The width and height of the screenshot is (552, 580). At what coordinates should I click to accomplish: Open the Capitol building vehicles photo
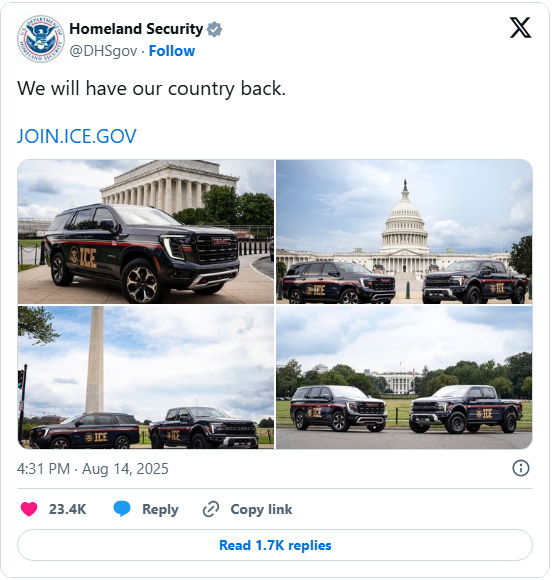pos(404,232)
